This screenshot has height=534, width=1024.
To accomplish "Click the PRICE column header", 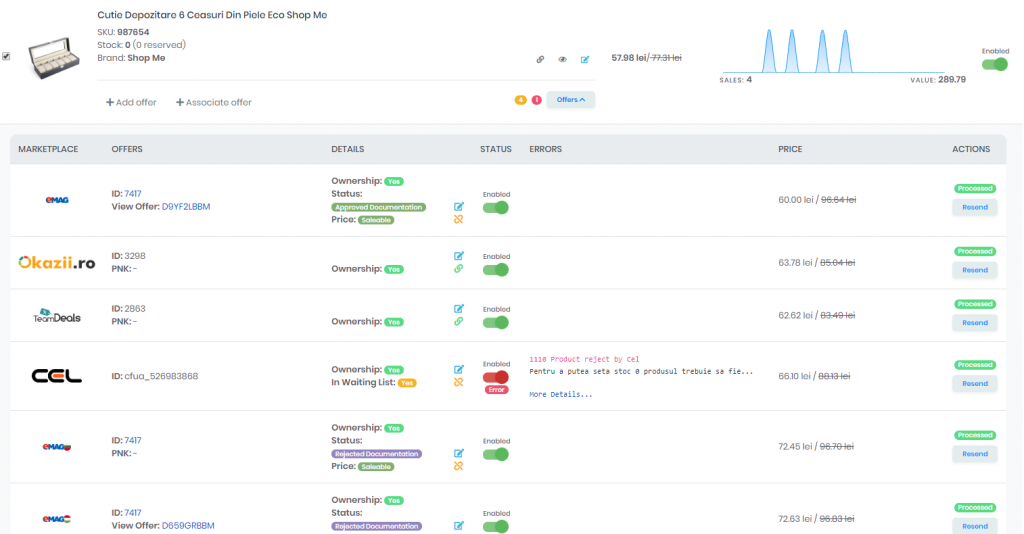I will [790, 149].
